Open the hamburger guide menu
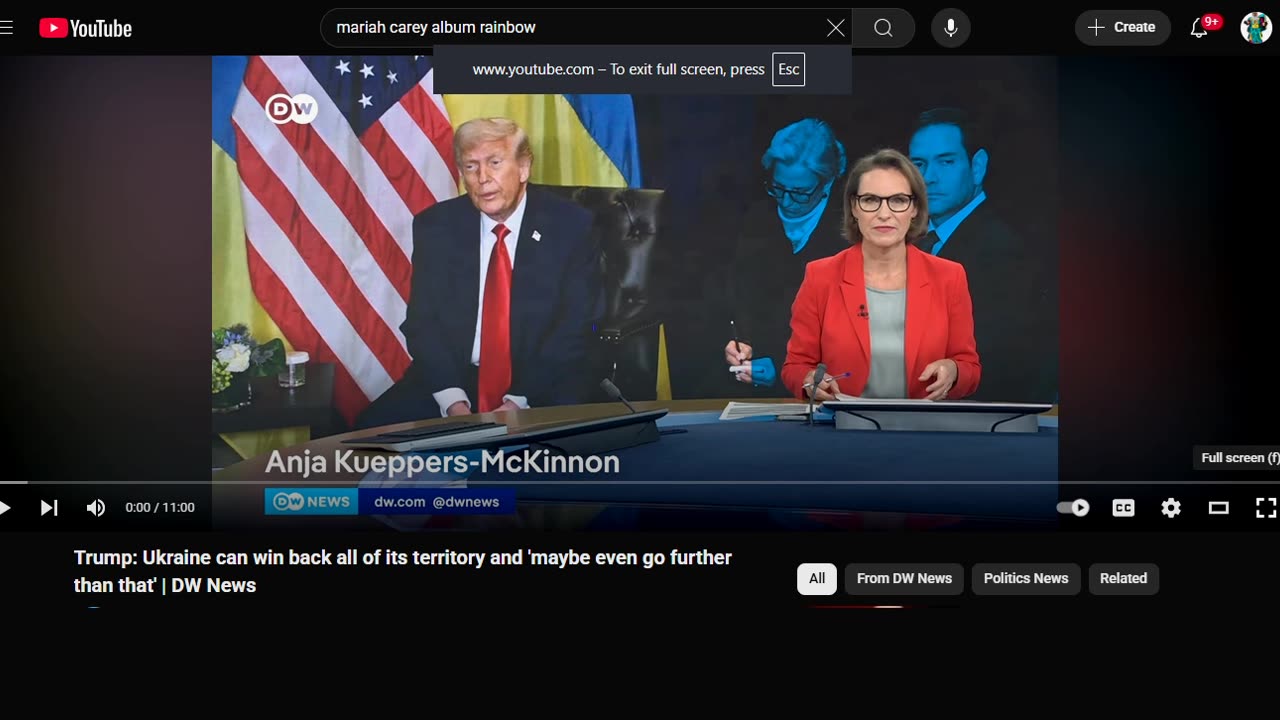 click(6, 28)
